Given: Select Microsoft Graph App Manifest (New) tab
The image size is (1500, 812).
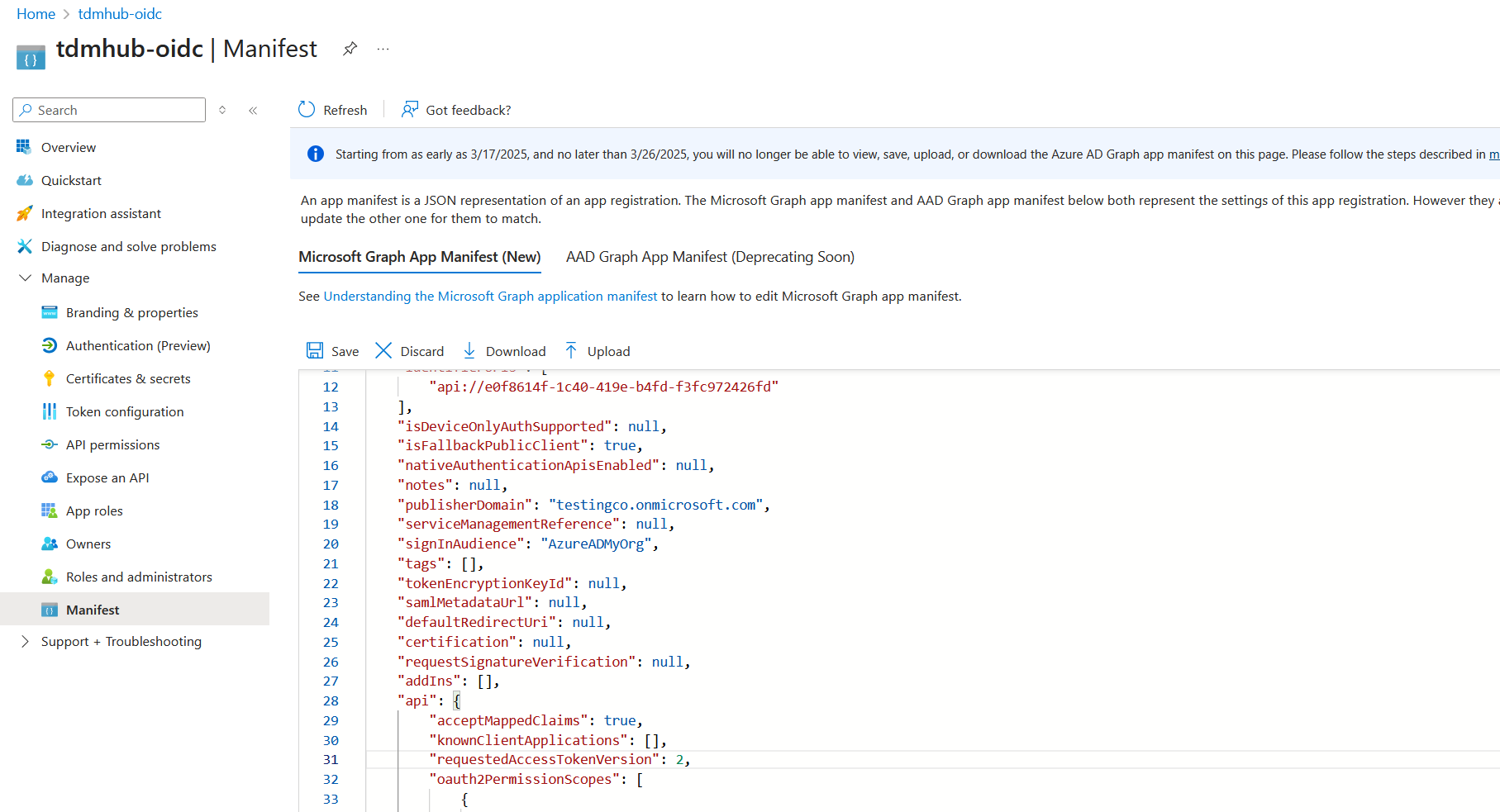Looking at the screenshot, I should 419,257.
